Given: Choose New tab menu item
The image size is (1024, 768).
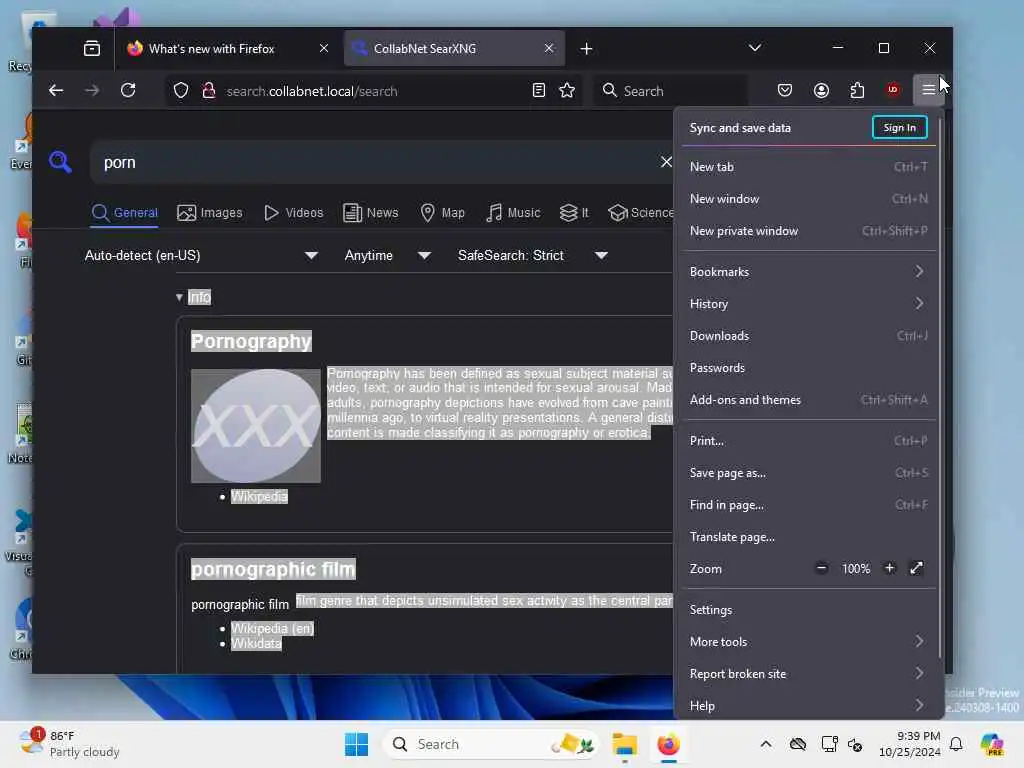Looking at the screenshot, I should coord(808,167).
